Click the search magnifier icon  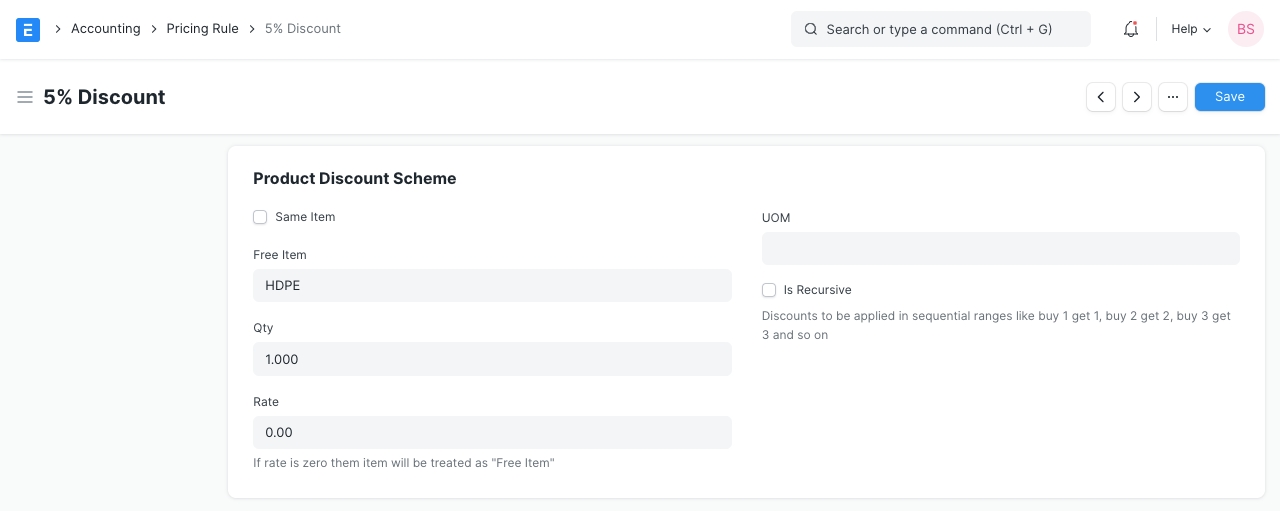tap(811, 30)
